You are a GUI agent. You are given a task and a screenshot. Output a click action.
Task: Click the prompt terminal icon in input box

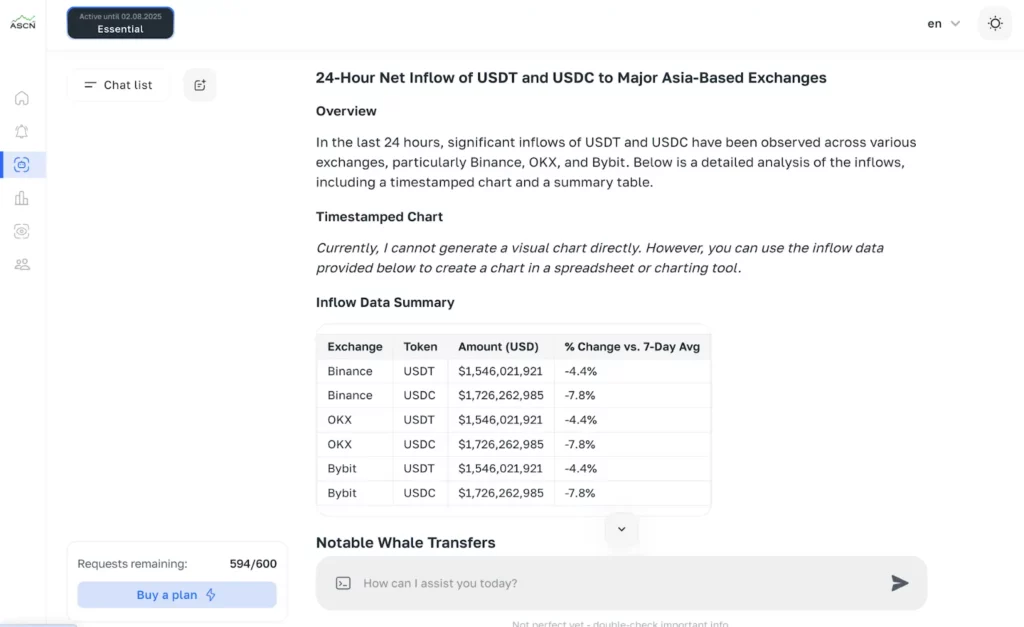tap(343, 583)
